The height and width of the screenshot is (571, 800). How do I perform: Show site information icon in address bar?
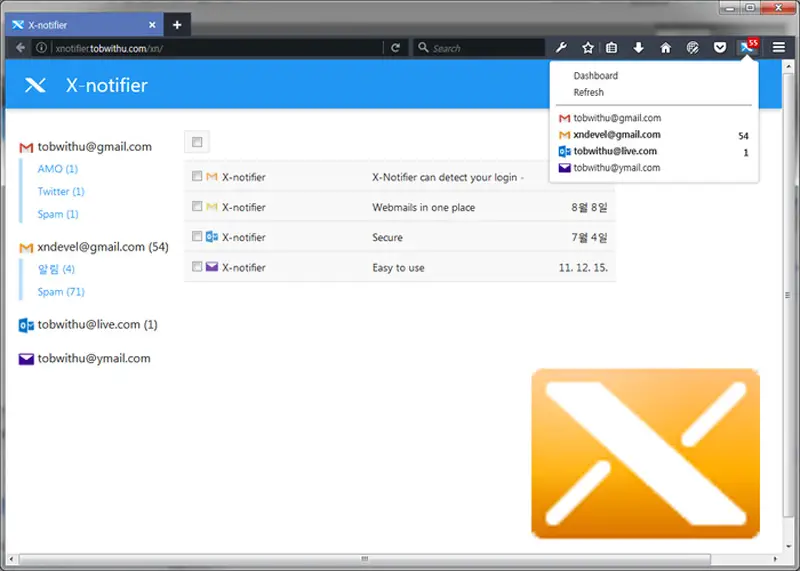(x=41, y=47)
